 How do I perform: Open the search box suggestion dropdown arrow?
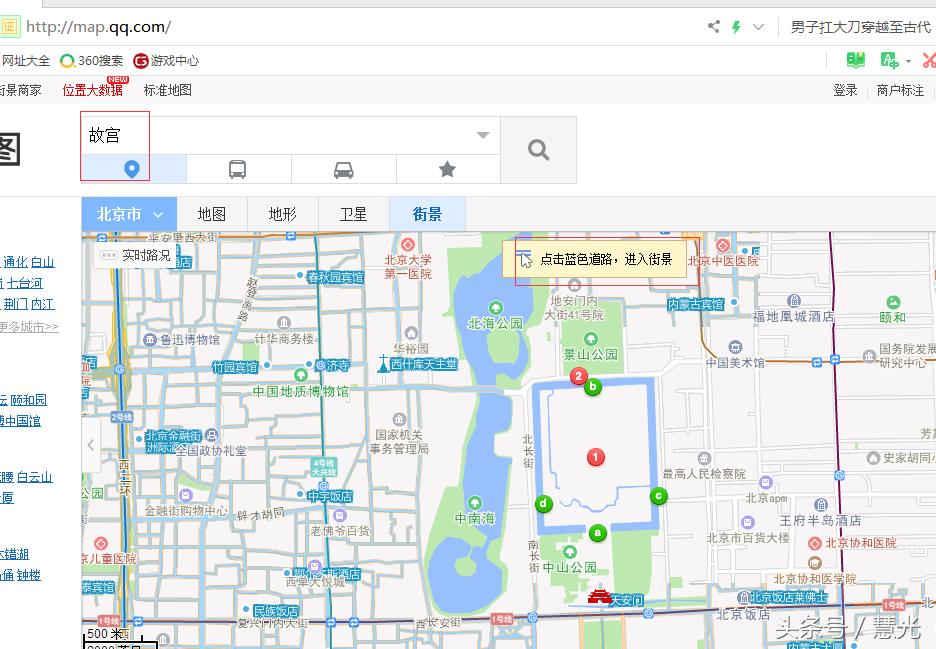(x=482, y=134)
